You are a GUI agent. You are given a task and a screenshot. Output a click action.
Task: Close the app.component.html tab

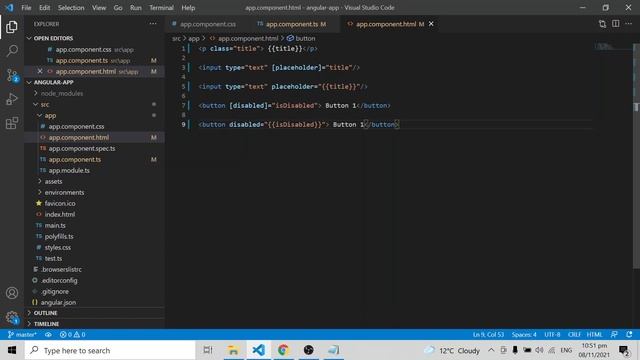(431, 24)
